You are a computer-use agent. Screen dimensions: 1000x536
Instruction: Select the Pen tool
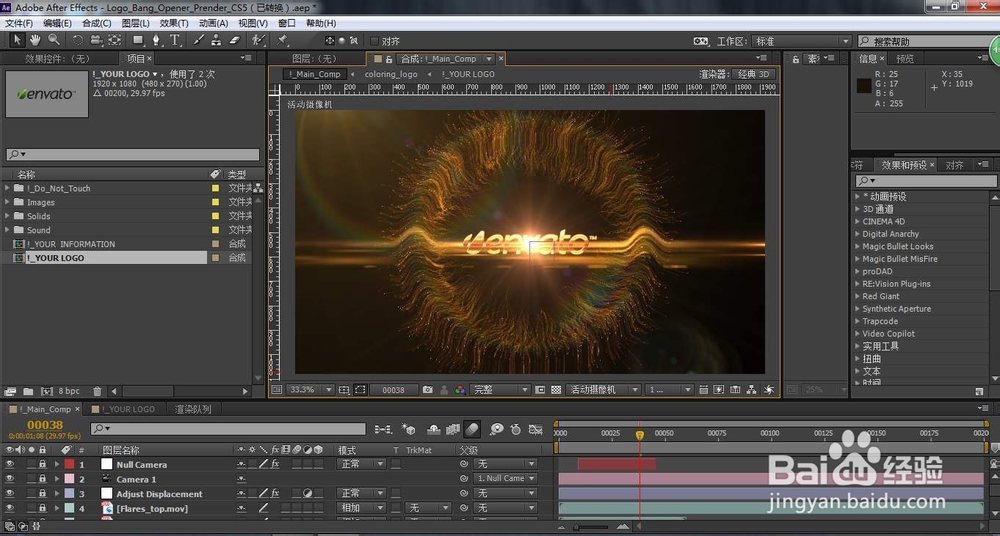[x=158, y=40]
